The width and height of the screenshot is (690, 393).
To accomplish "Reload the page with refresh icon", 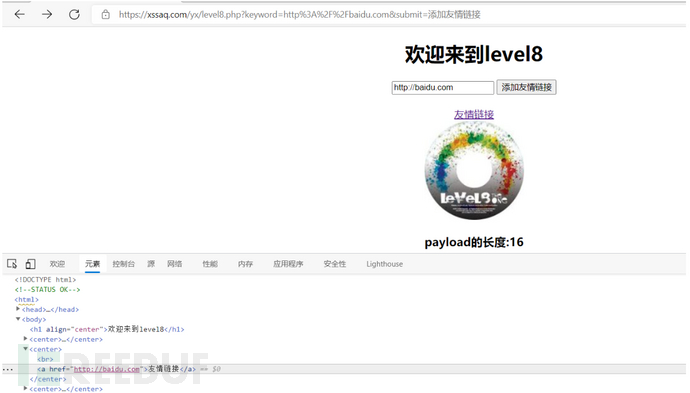I will [x=74, y=15].
